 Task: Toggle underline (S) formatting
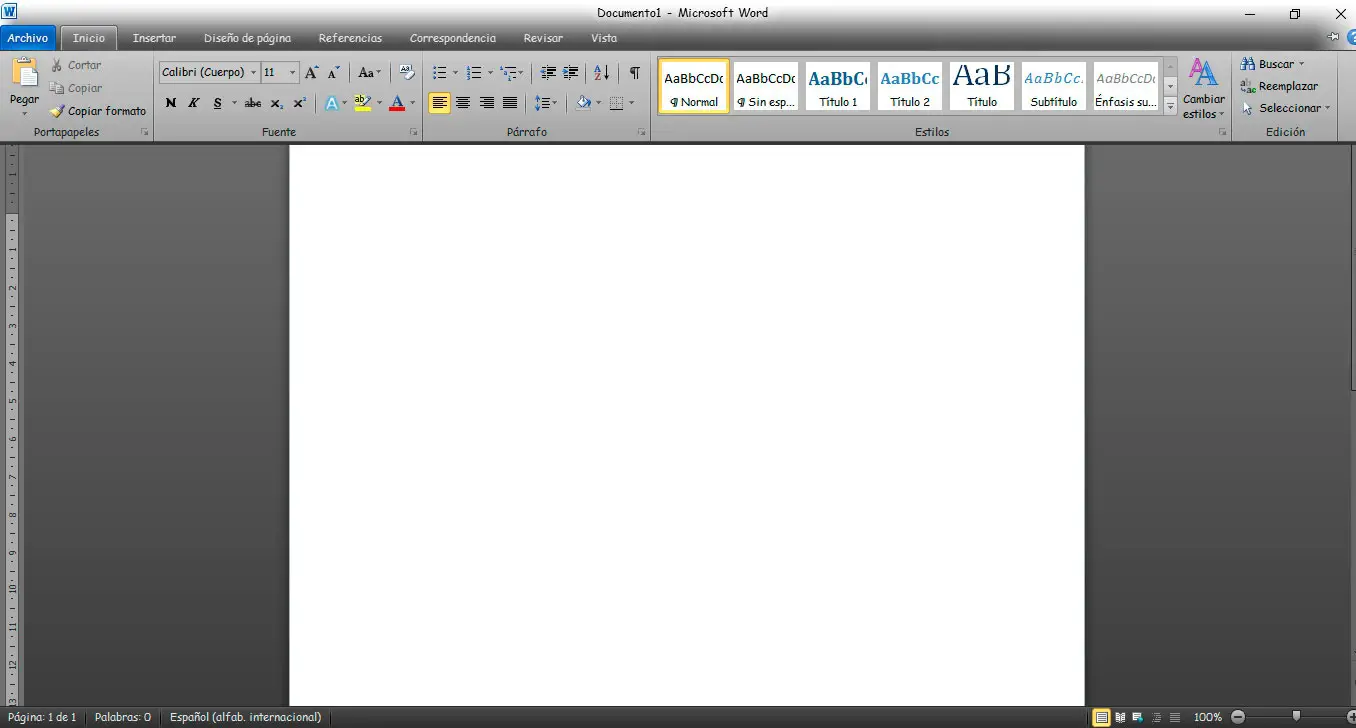coord(217,102)
